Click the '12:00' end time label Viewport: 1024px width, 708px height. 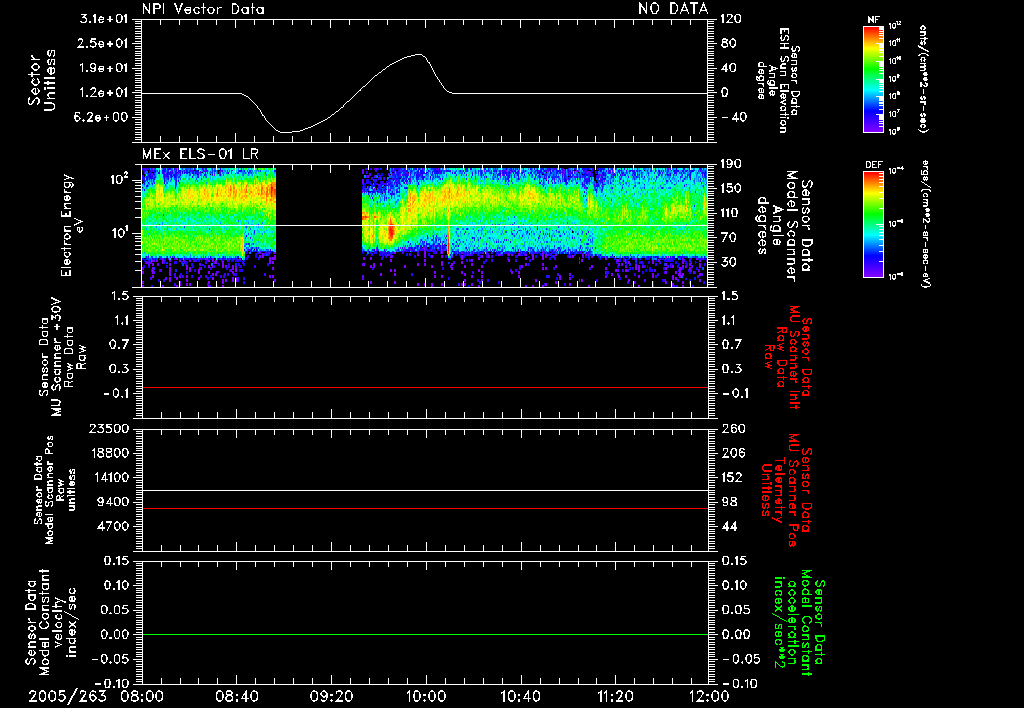point(709,696)
